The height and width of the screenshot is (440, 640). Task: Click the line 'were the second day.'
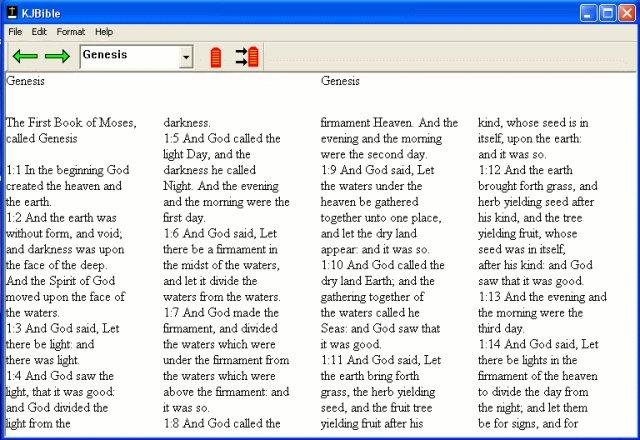(x=374, y=154)
